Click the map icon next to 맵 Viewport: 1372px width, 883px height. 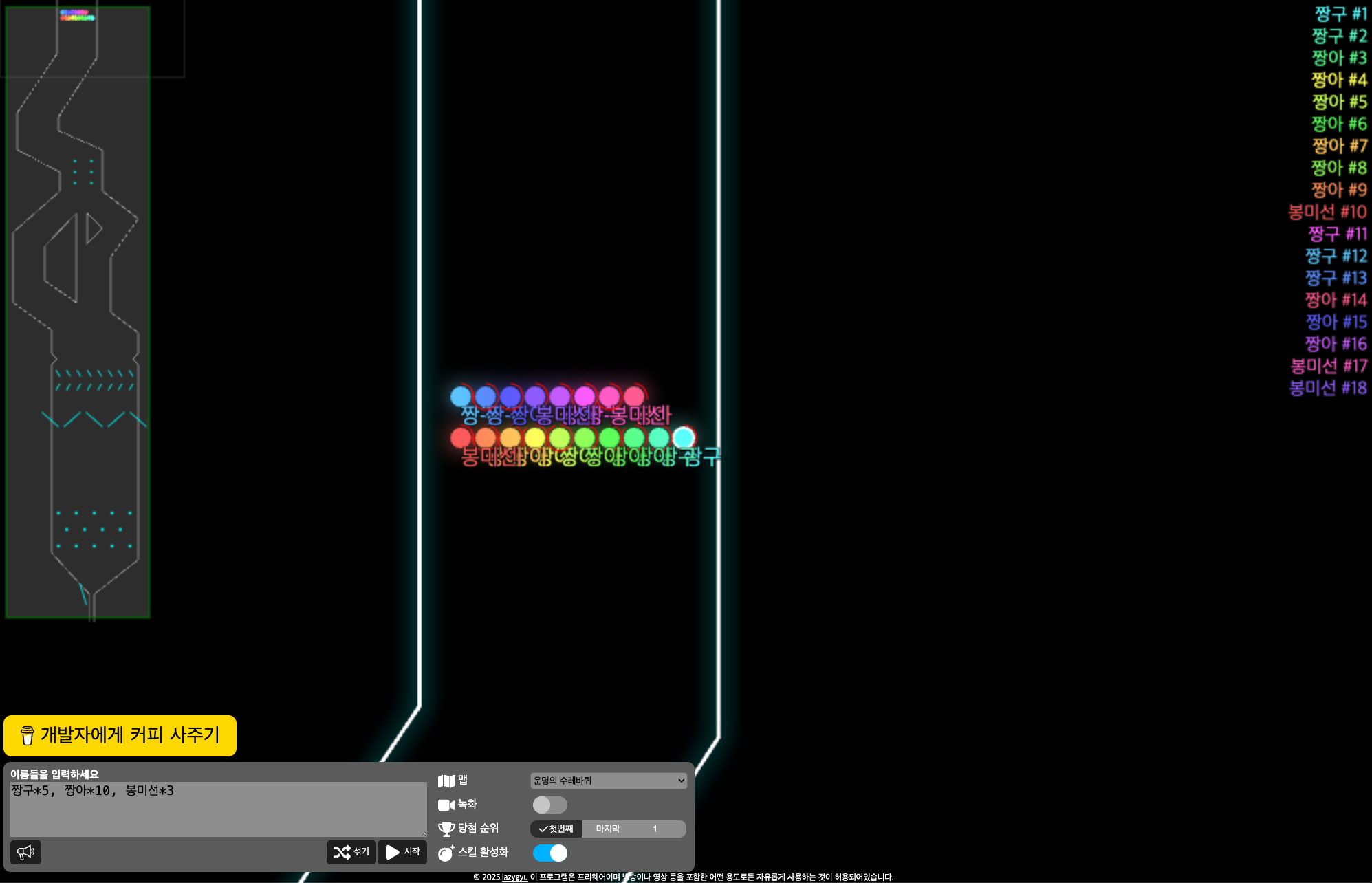(x=446, y=781)
